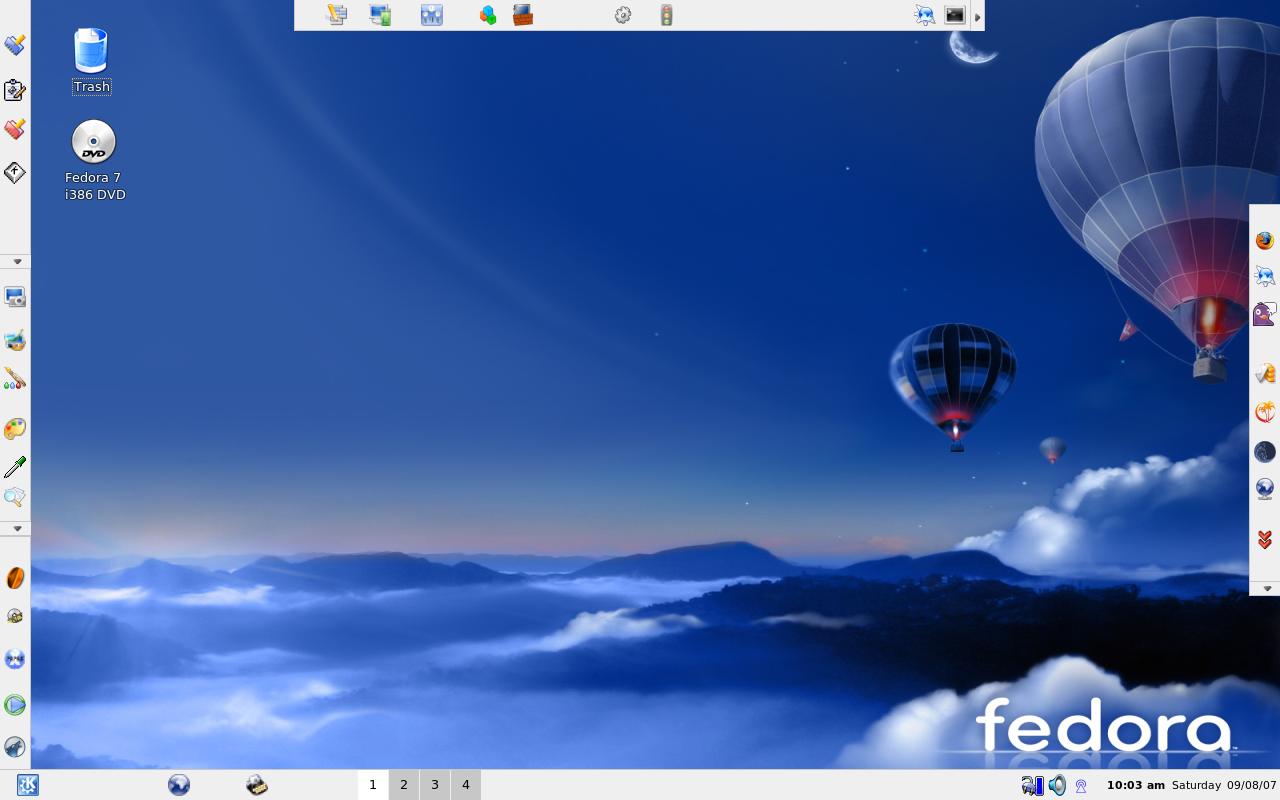Launch Firefox from the right panel
This screenshot has height=800, width=1280.
[1265, 241]
